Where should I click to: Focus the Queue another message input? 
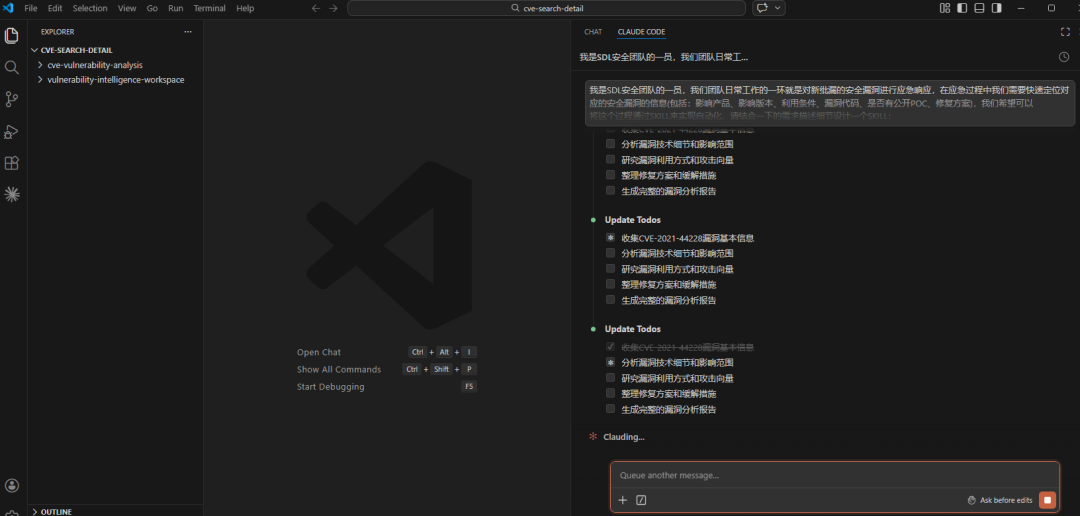pos(834,475)
